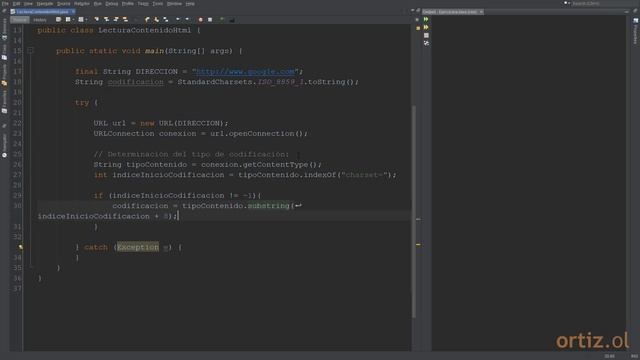Screen dimensions: 640x360
Task: Click the Find Previous Occurrence icon
Action: click(106, 19)
